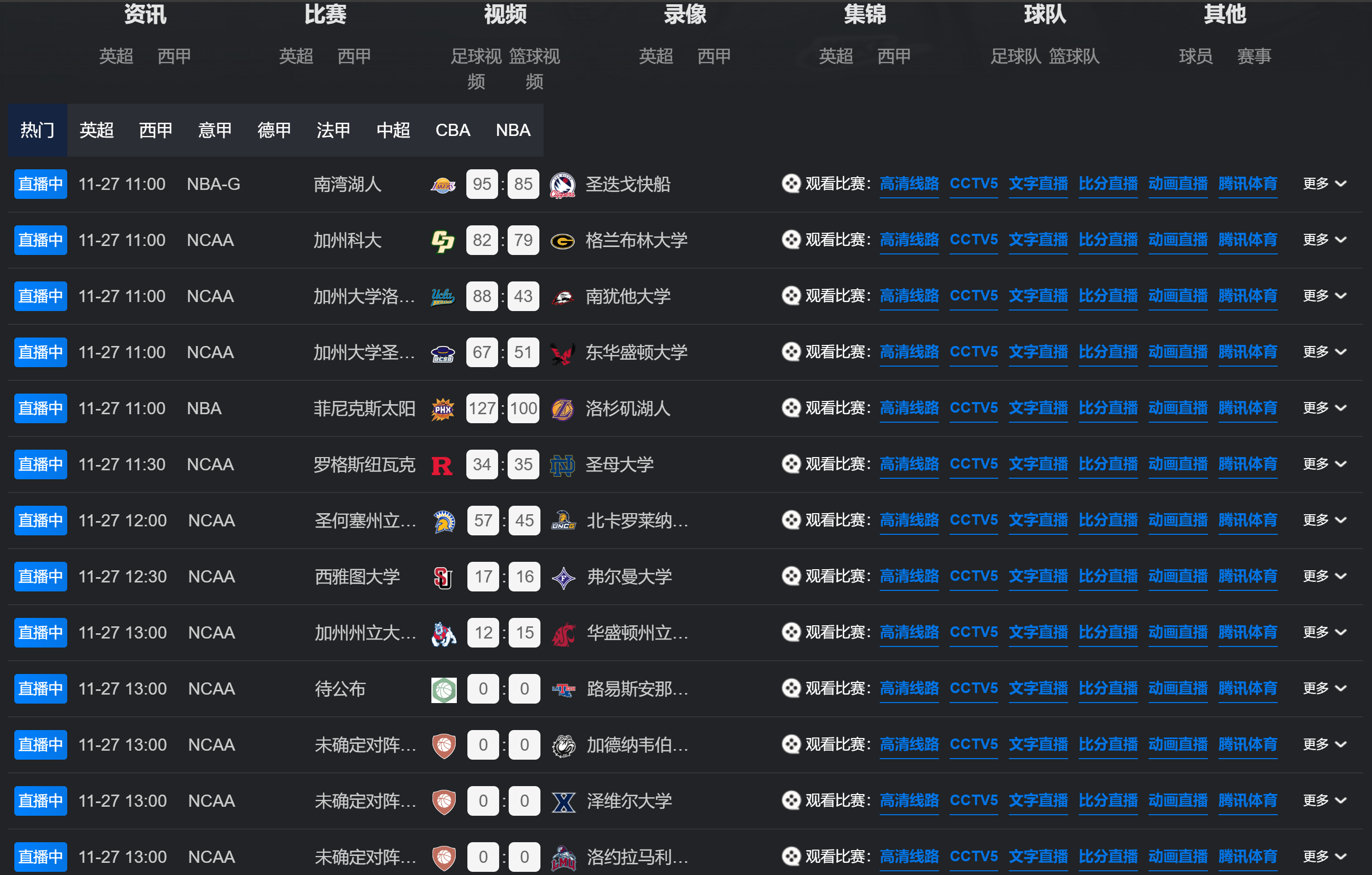Image resolution: width=1372 pixels, height=875 pixels.
Task: Open 比分直播 for 圣母大学 match
Action: (1108, 464)
